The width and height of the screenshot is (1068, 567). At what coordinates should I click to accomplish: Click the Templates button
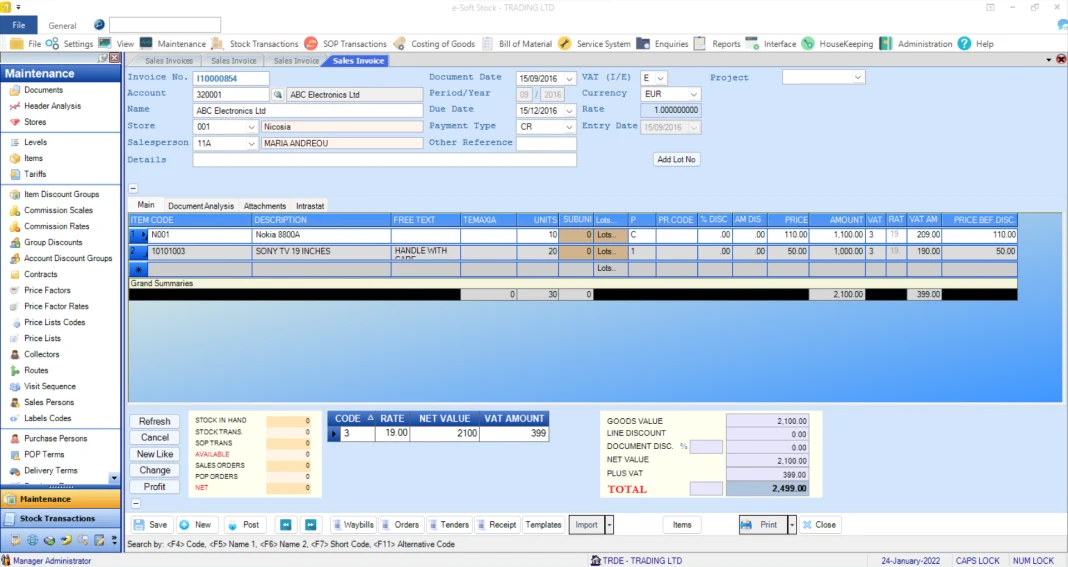543,525
